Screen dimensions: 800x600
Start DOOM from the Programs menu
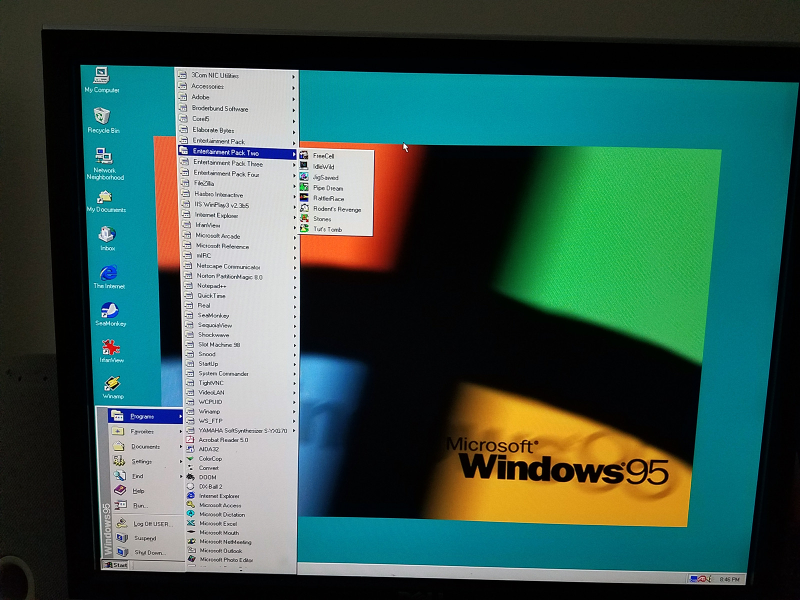pyautogui.click(x=240, y=477)
